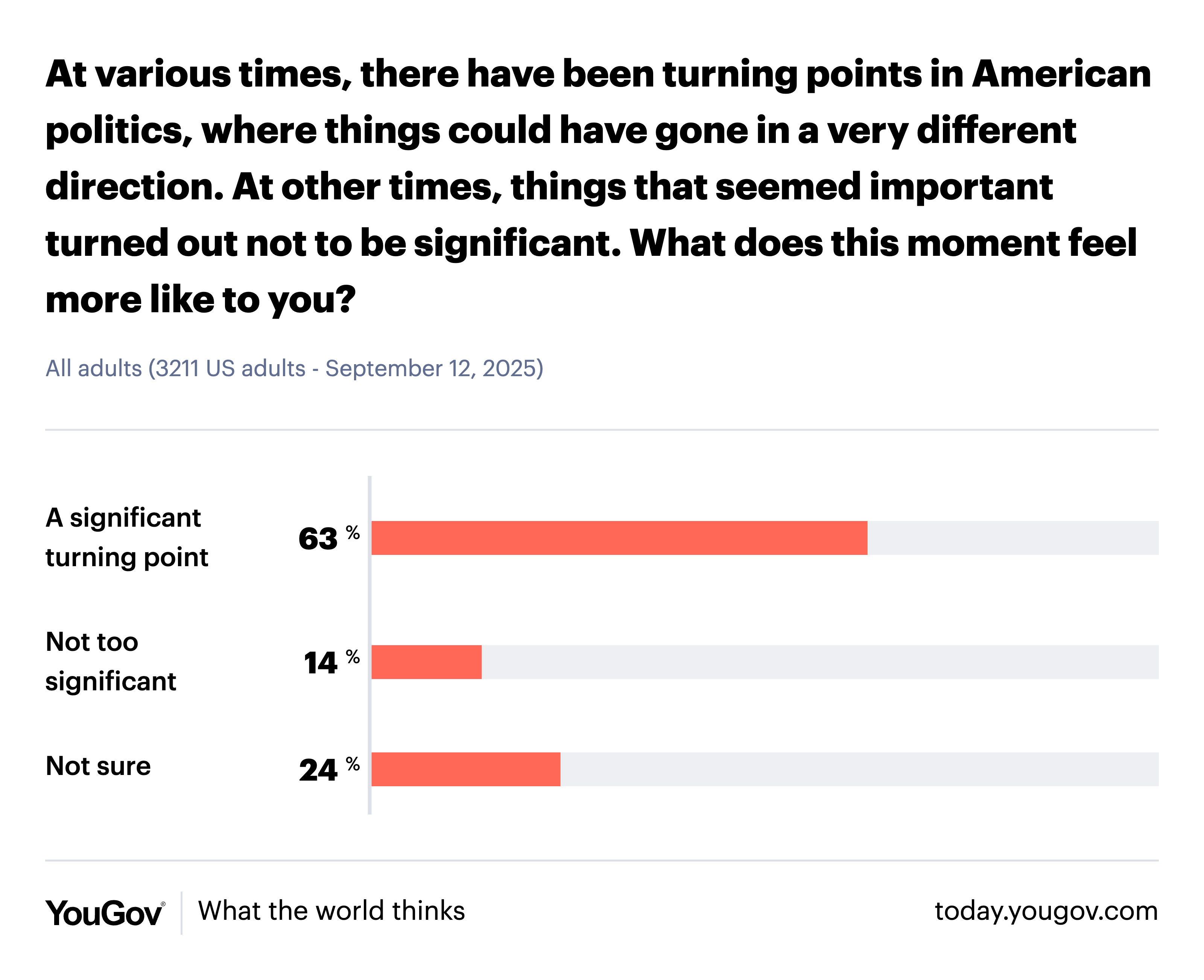Open the today.yougov.com link

click(x=1046, y=911)
